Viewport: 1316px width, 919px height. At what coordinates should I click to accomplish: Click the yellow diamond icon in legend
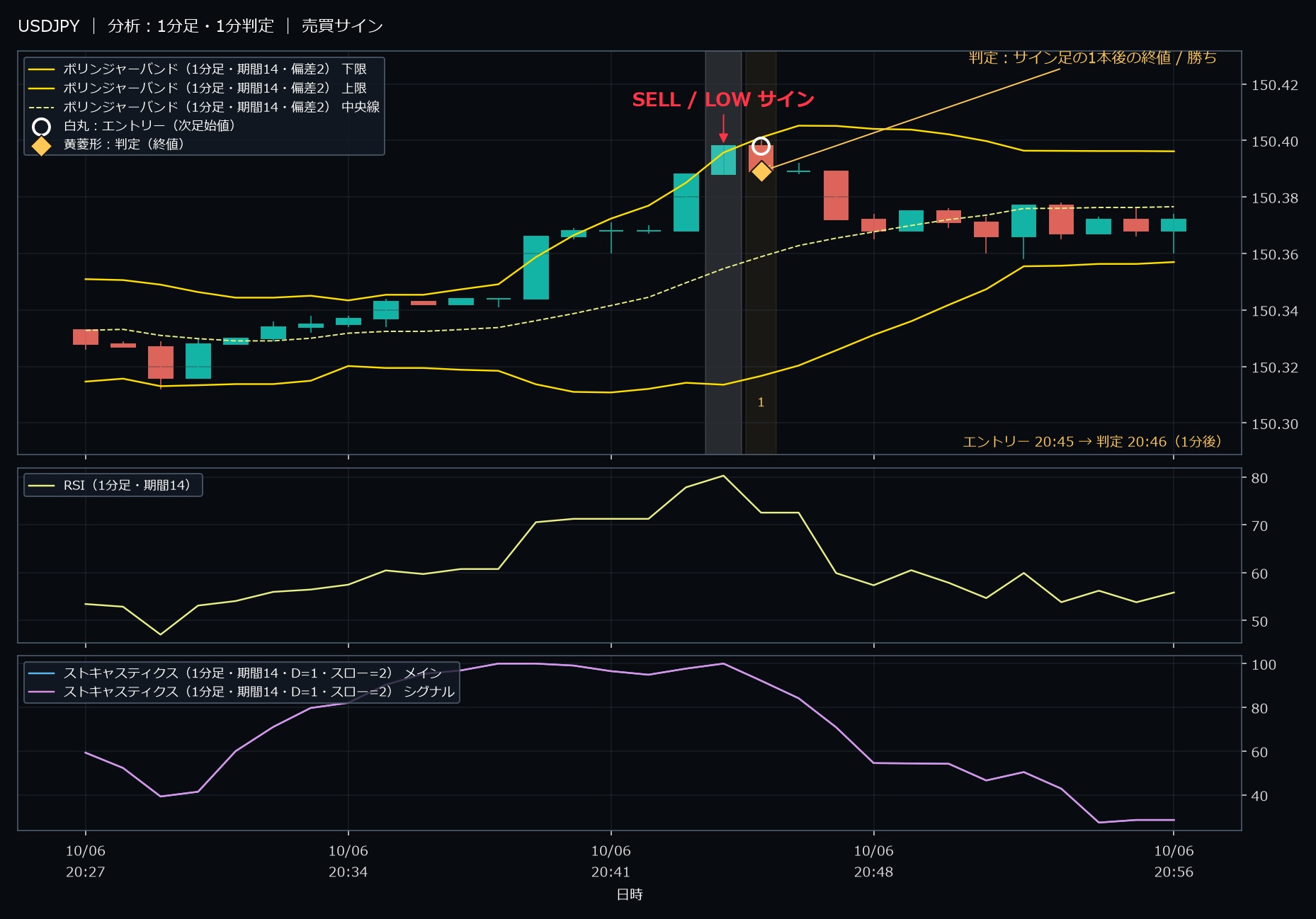tap(42, 145)
